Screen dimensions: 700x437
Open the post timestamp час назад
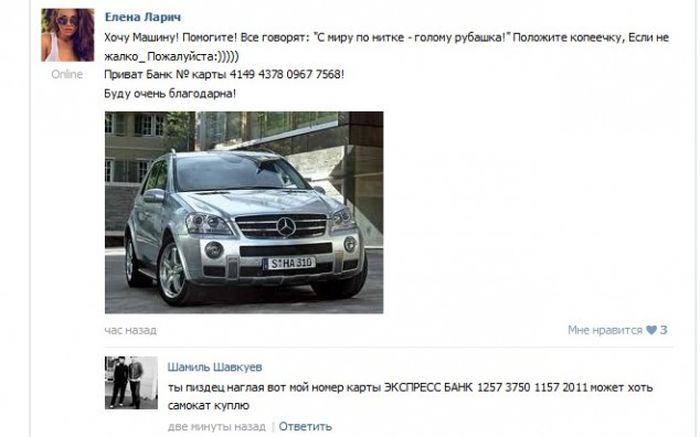tap(130, 330)
